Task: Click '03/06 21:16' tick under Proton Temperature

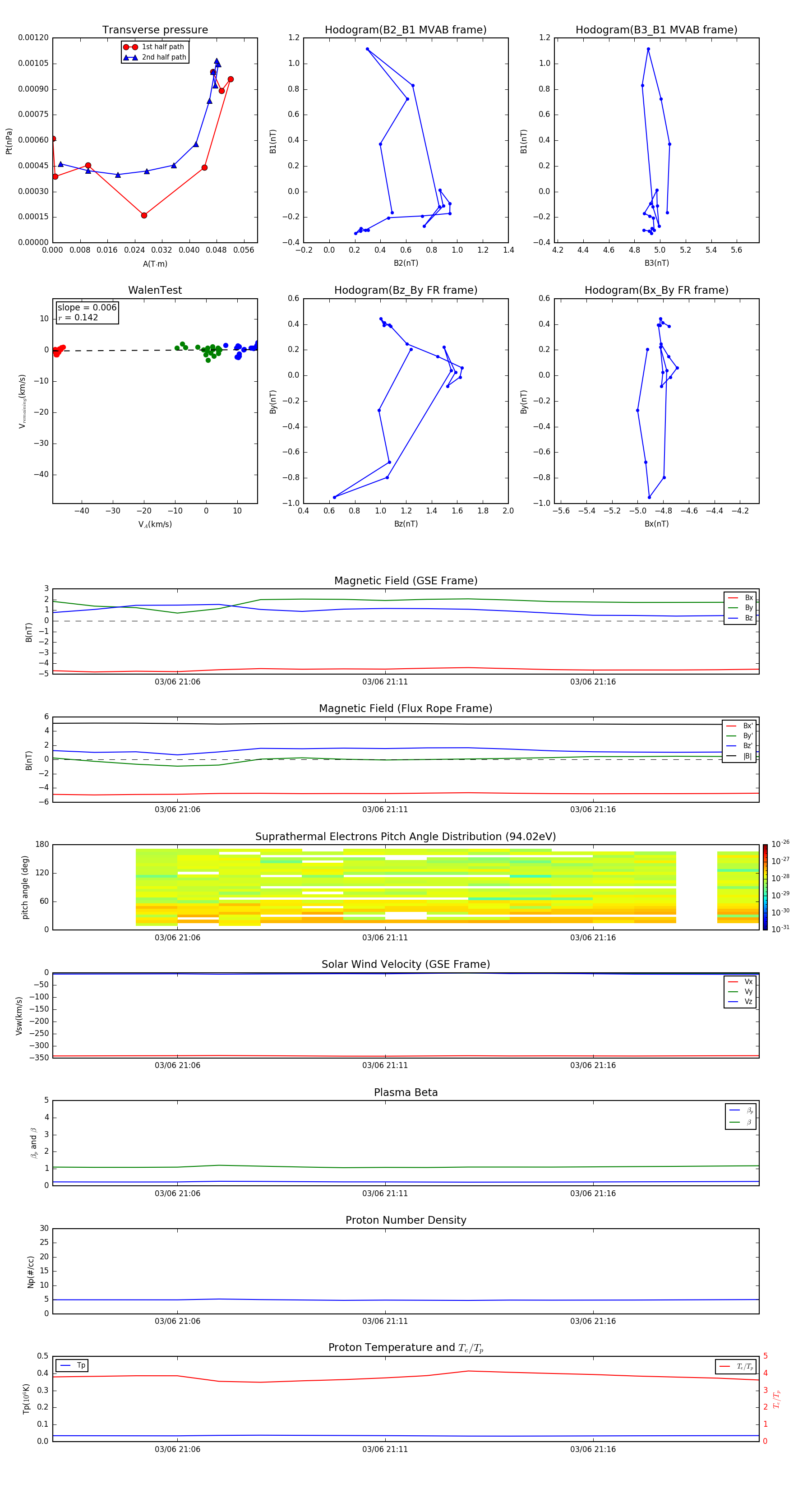Action: click(x=593, y=1450)
